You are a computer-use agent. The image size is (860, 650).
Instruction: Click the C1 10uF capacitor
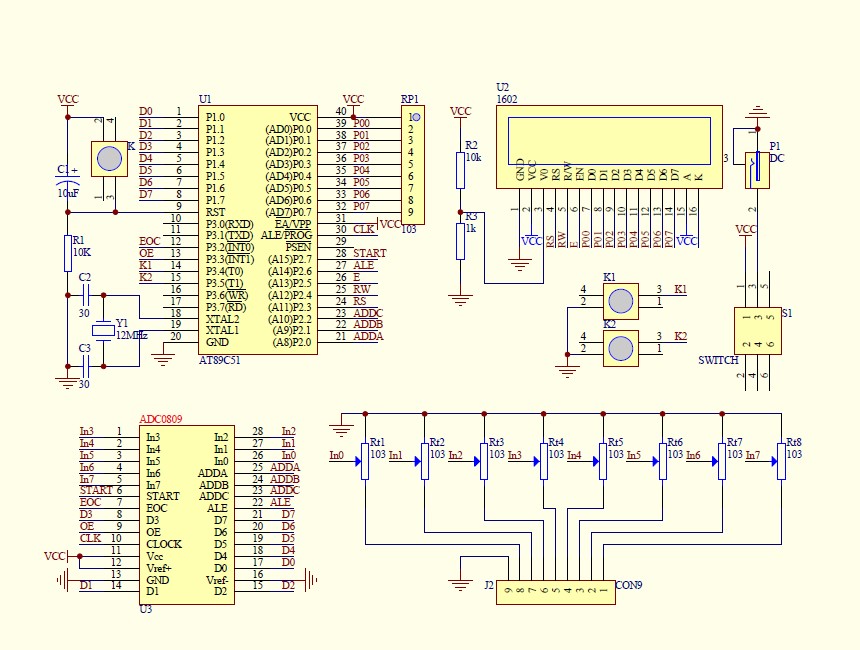click(x=68, y=183)
